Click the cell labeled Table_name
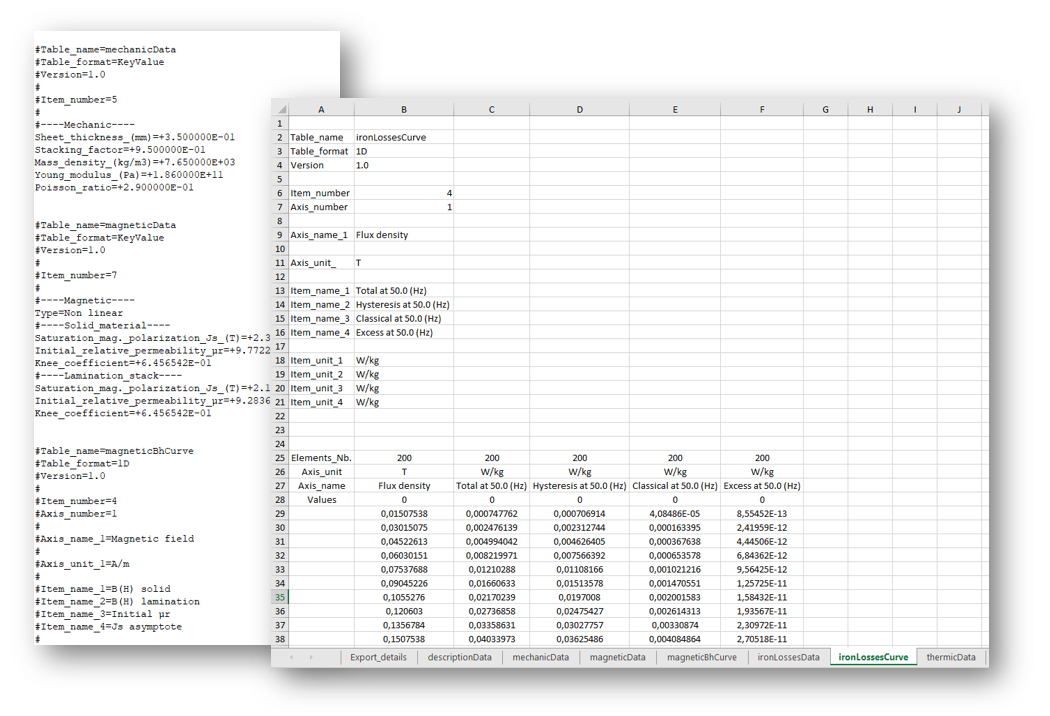The height and width of the screenshot is (716, 1050). (321, 137)
